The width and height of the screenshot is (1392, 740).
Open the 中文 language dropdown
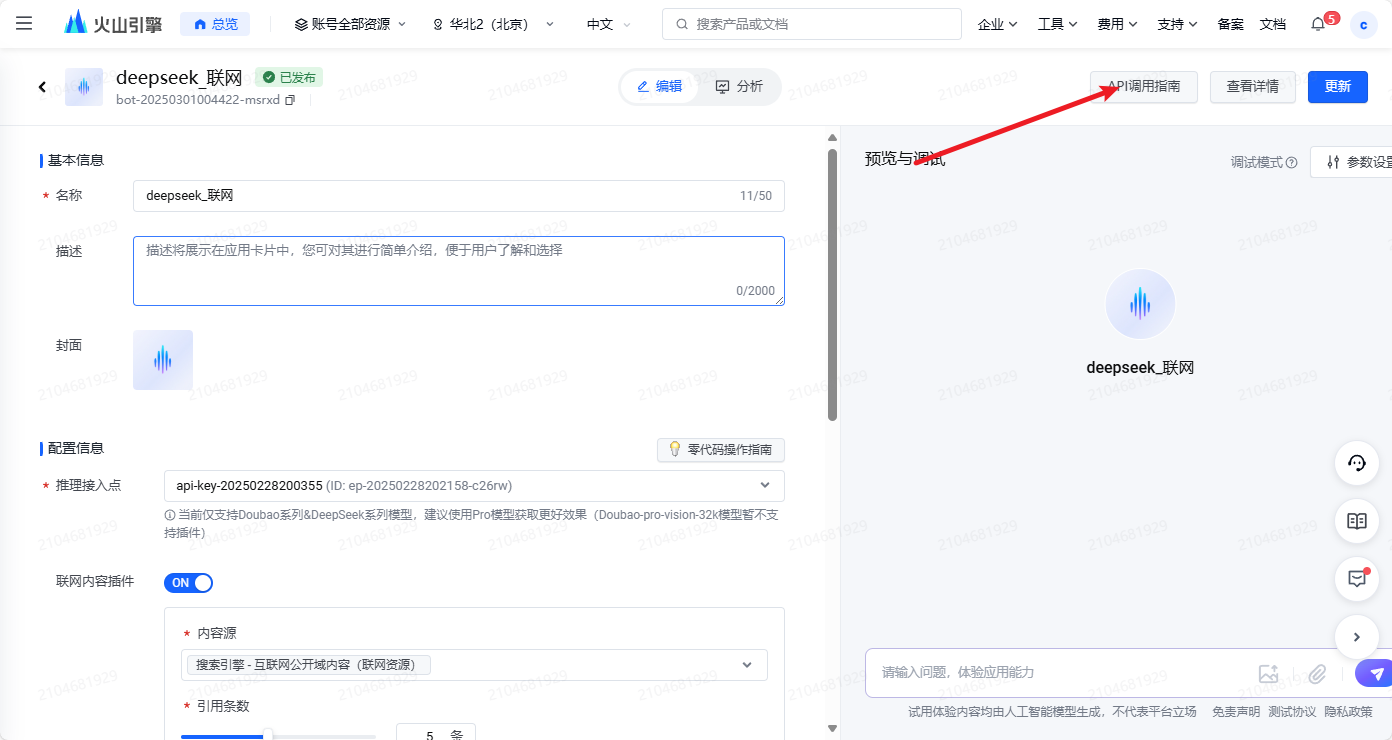pyautogui.click(x=609, y=24)
